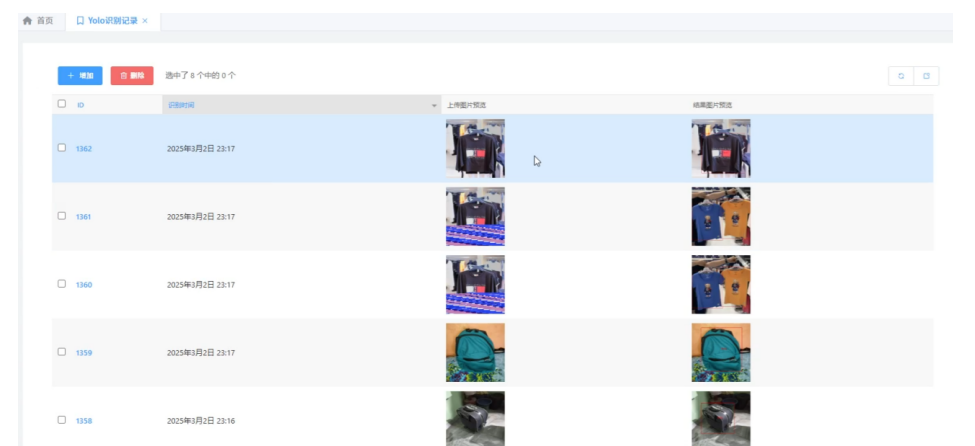Open uploaded backpack thumbnail for record 1359
975x446 pixels.
(475, 352)
